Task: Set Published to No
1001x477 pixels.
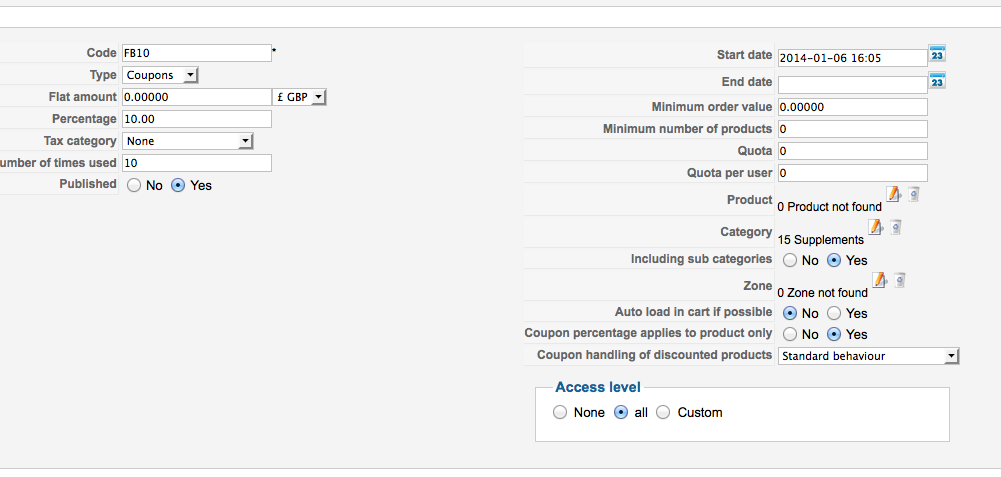Action: pos(135,185)
